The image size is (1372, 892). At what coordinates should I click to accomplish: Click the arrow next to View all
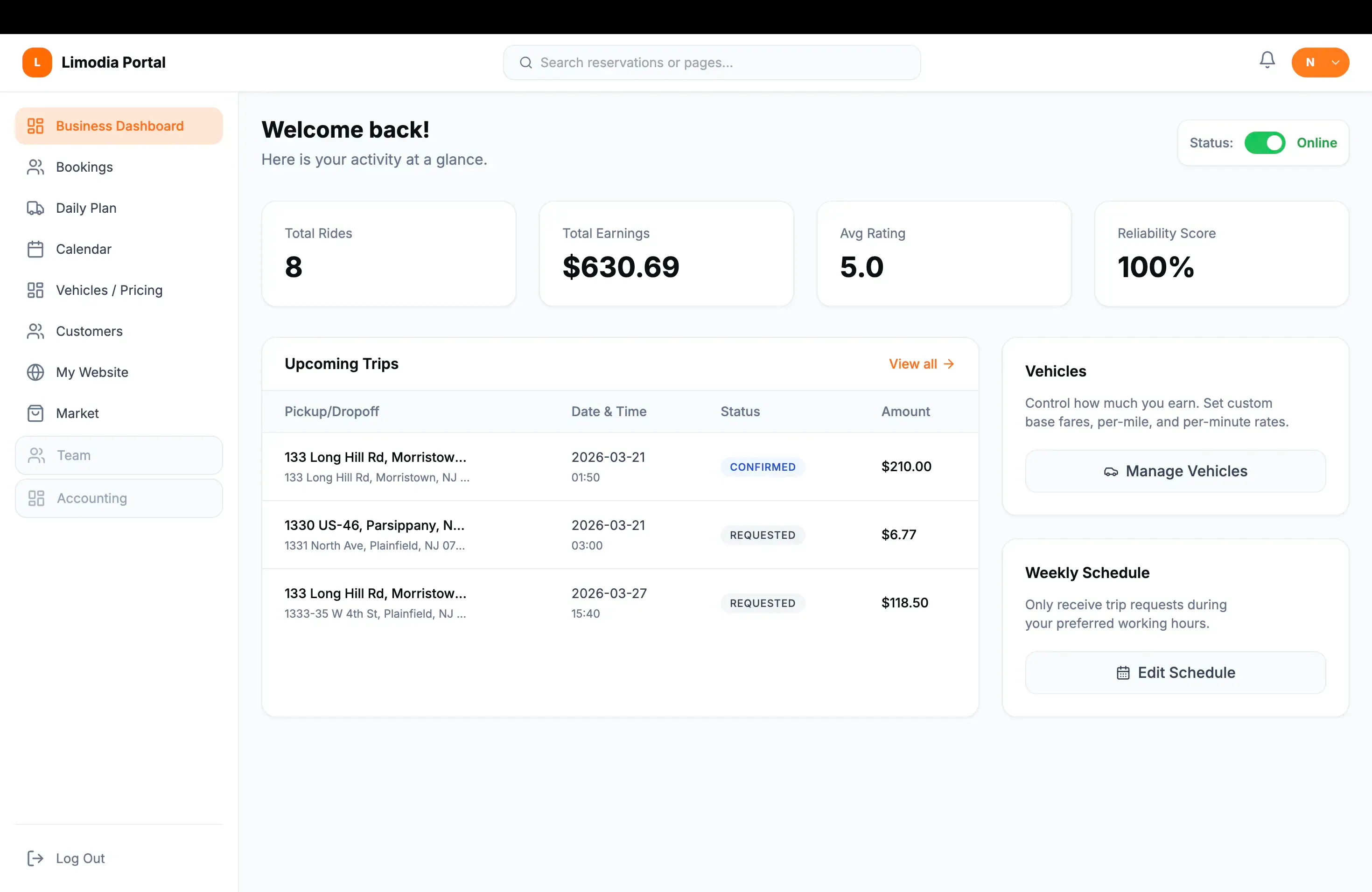click(949, 363)
